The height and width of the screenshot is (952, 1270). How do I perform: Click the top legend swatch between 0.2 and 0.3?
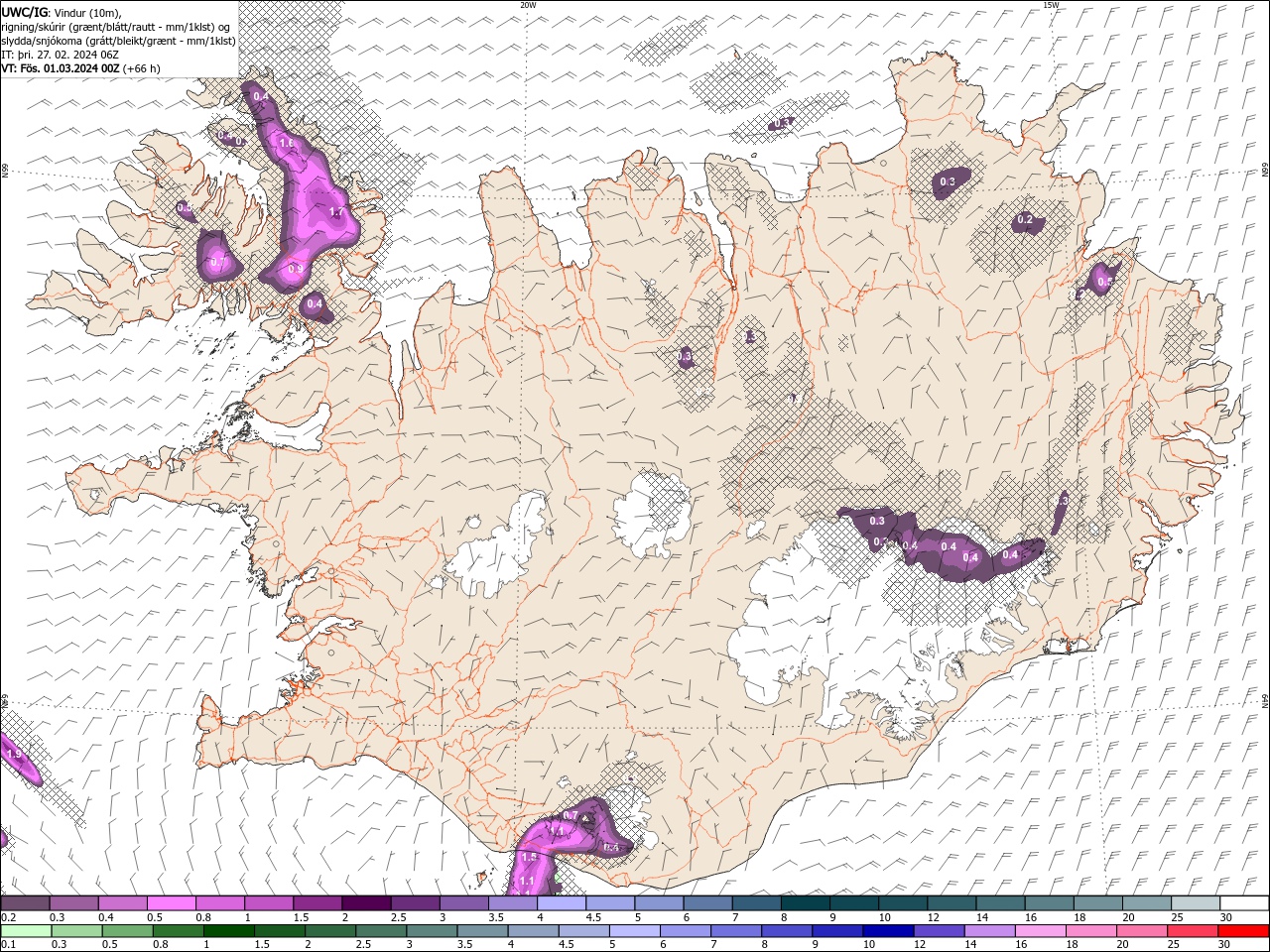[25, 903]
